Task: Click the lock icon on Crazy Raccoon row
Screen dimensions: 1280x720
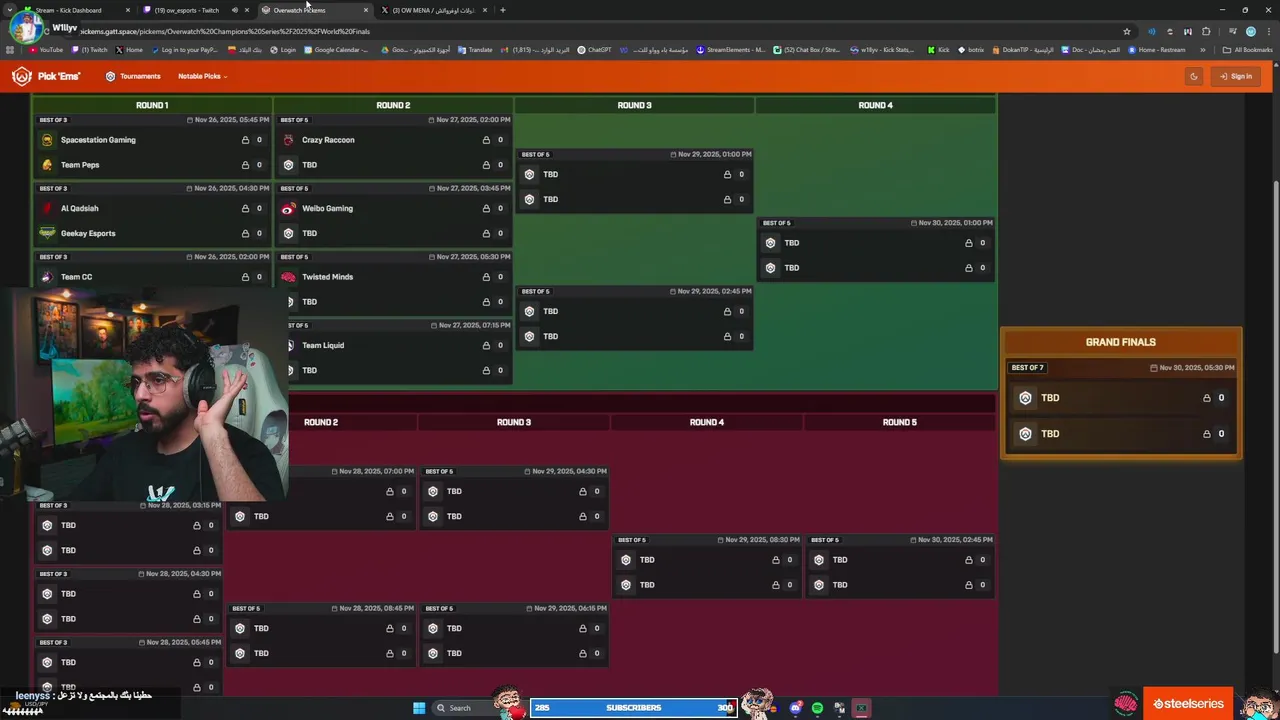Action: 486,140
